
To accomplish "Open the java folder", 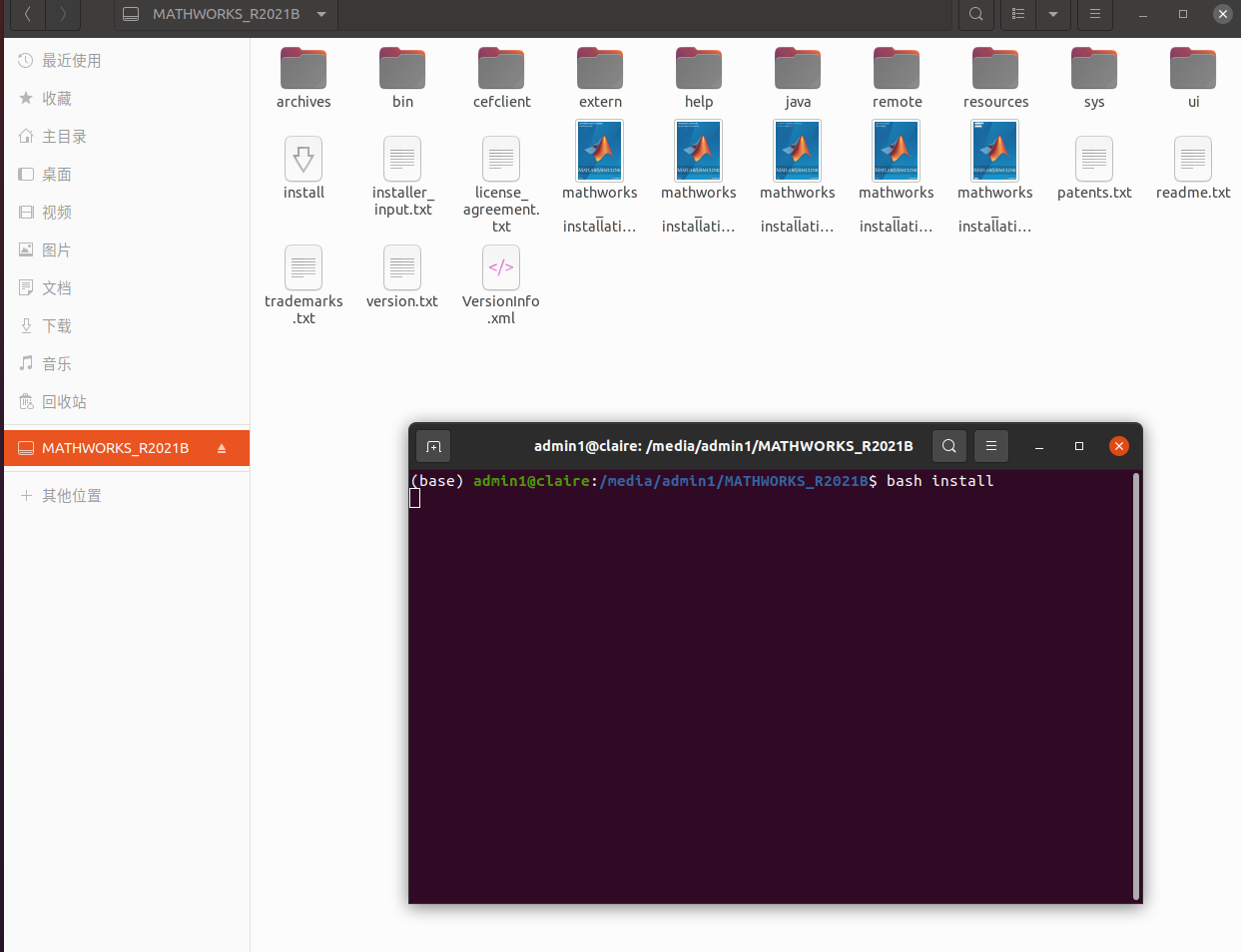I will tap(798, 78).
